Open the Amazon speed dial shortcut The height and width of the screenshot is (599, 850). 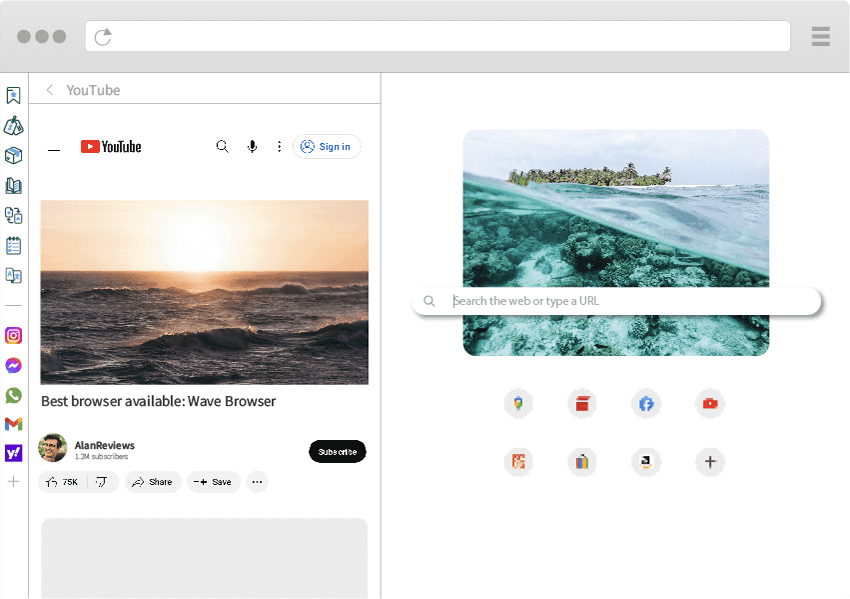click(646, 462)
